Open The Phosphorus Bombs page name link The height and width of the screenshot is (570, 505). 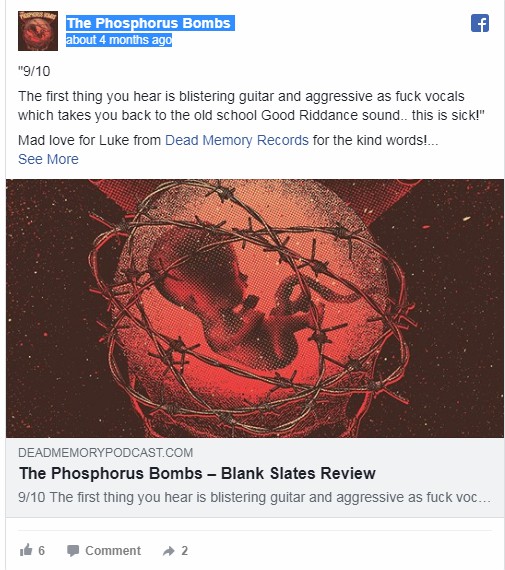[150, 23]
